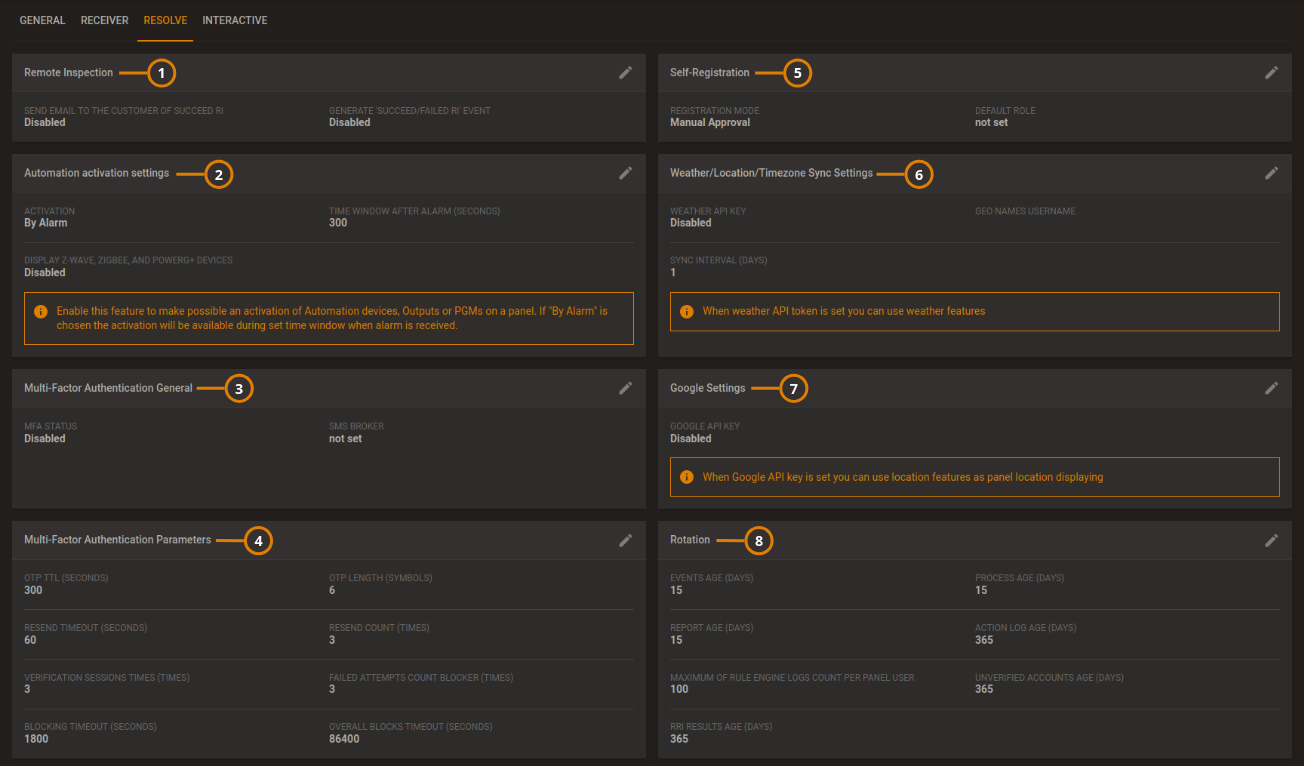Open the RECEIVER tab
Image resolution: width=1304 pixels, height=766 pixels.
[x=104, y=20]
